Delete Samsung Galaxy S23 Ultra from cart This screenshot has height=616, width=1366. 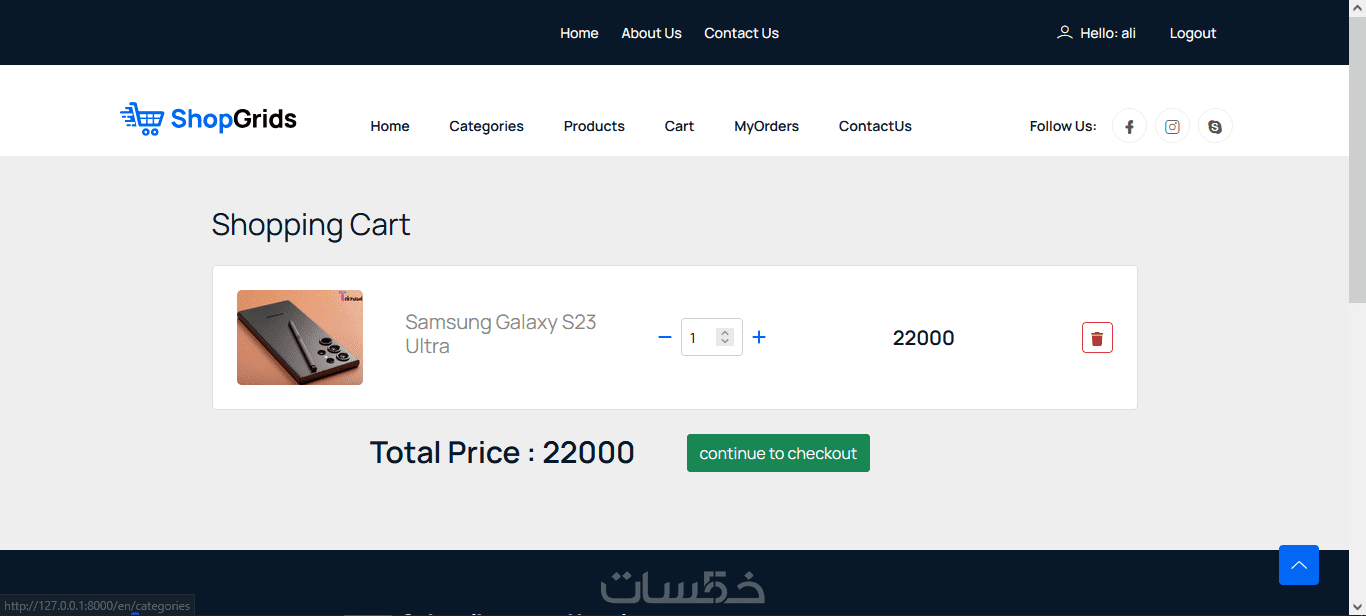tap(1097, 338)
